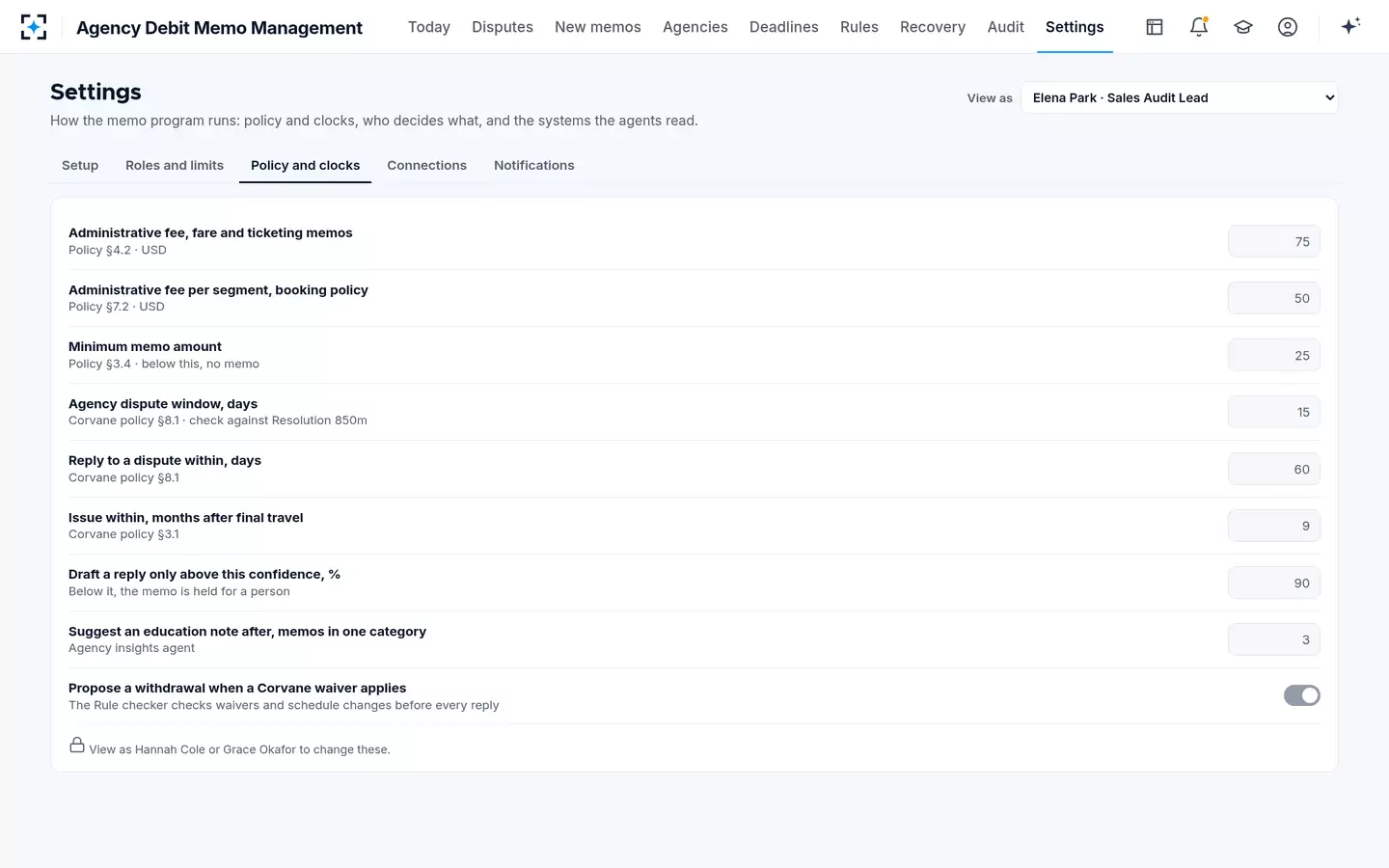This screenshot has width=1389, height=868.
Task: Open the sparkle assistant icon
Action: pyautogui.click(x=1350, y=27)
